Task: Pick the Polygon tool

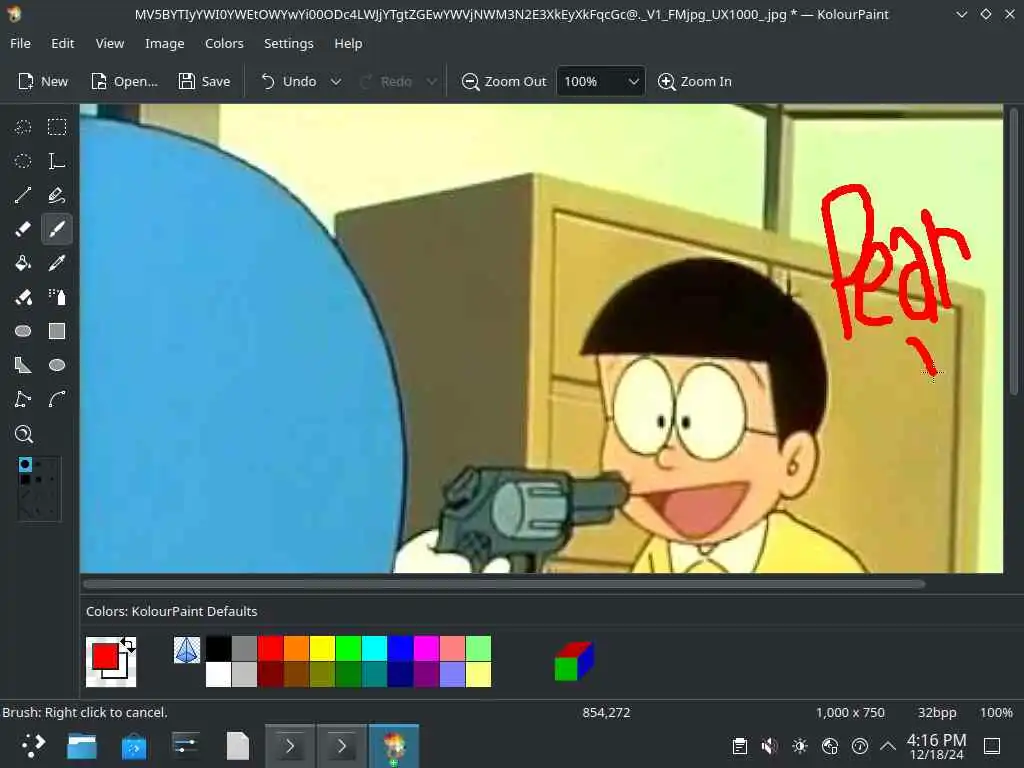Action: coord(23,365)
